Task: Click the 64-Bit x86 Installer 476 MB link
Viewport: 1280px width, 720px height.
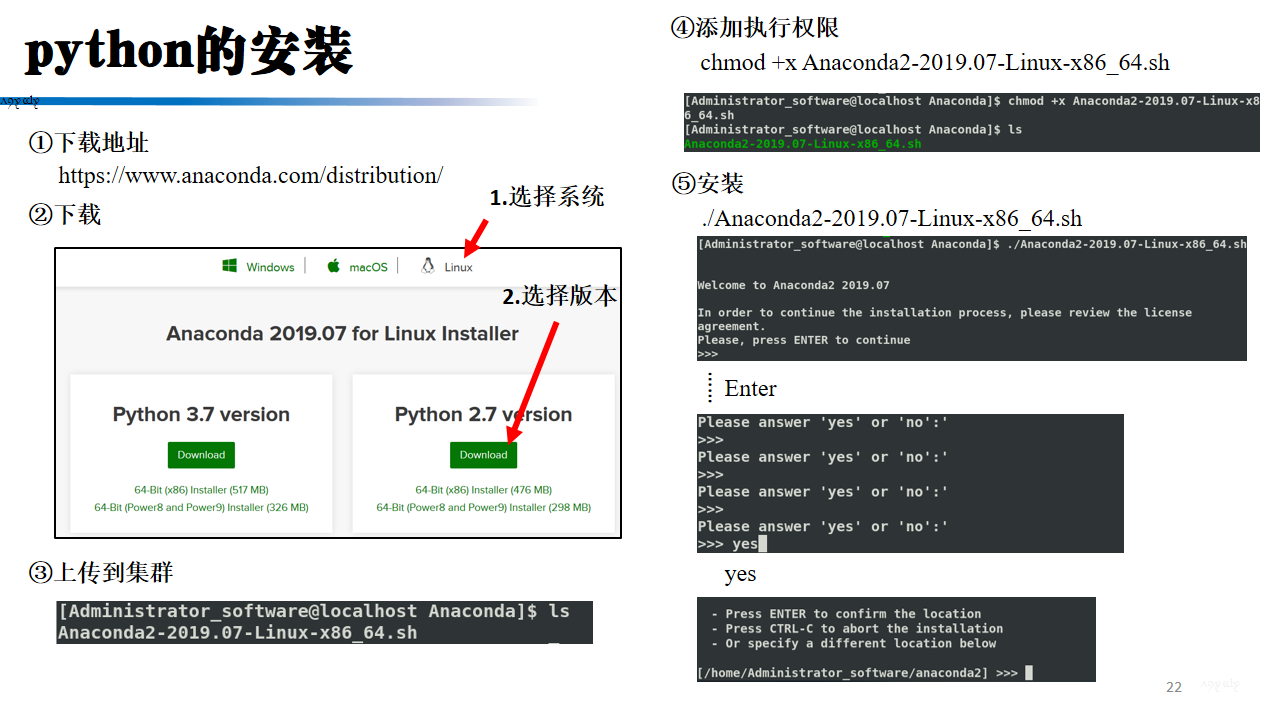Action: click(483, 489)
